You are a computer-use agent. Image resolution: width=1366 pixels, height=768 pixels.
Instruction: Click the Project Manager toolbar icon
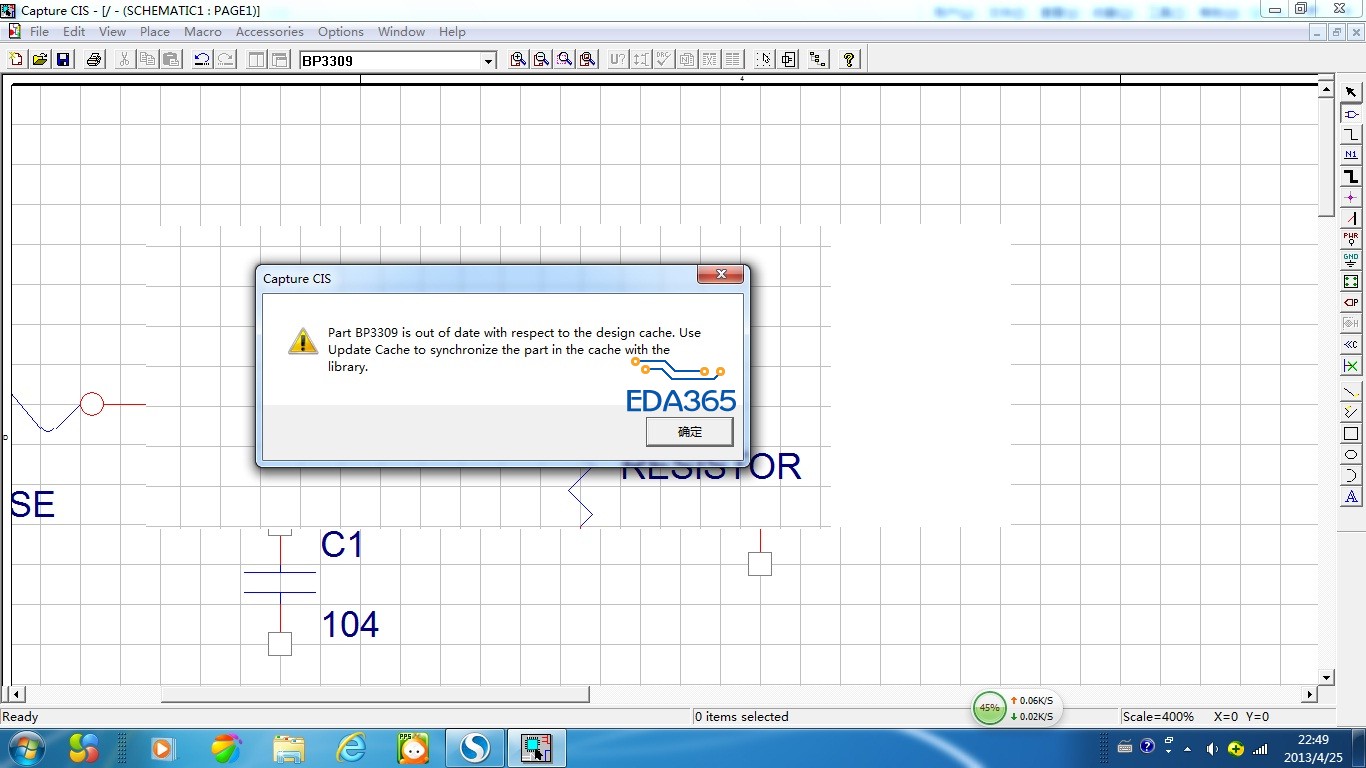(x=818, y=60)
